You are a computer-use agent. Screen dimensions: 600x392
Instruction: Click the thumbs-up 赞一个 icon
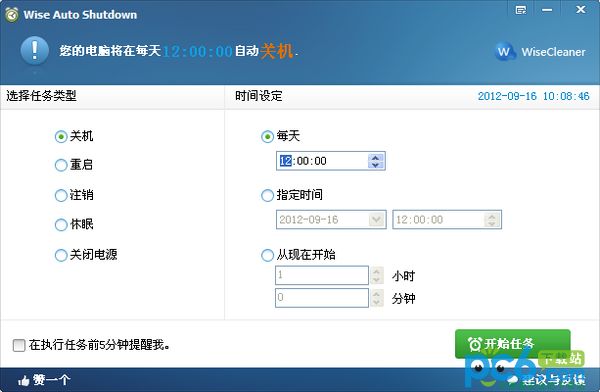[24, 380]
